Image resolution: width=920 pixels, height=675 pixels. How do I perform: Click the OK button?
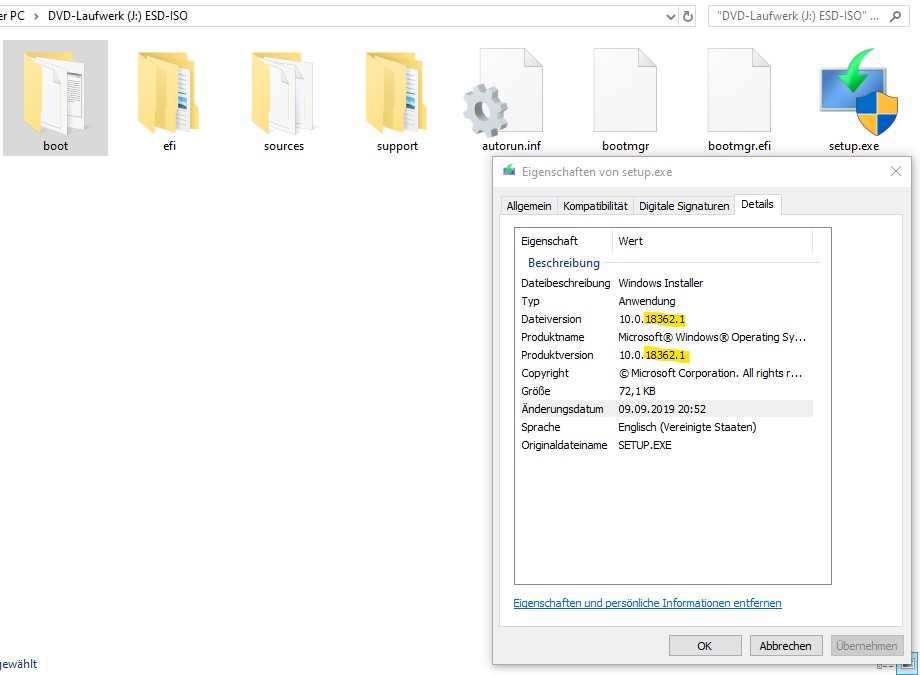coord(705,646)
